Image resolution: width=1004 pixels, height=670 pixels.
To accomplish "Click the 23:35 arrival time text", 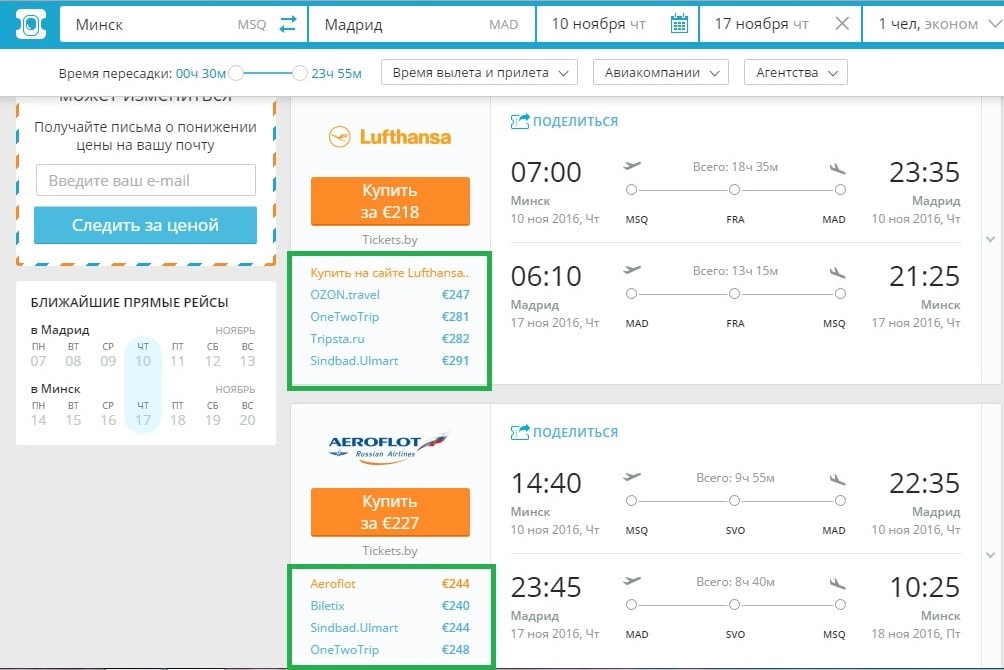I will click(925, 172).
